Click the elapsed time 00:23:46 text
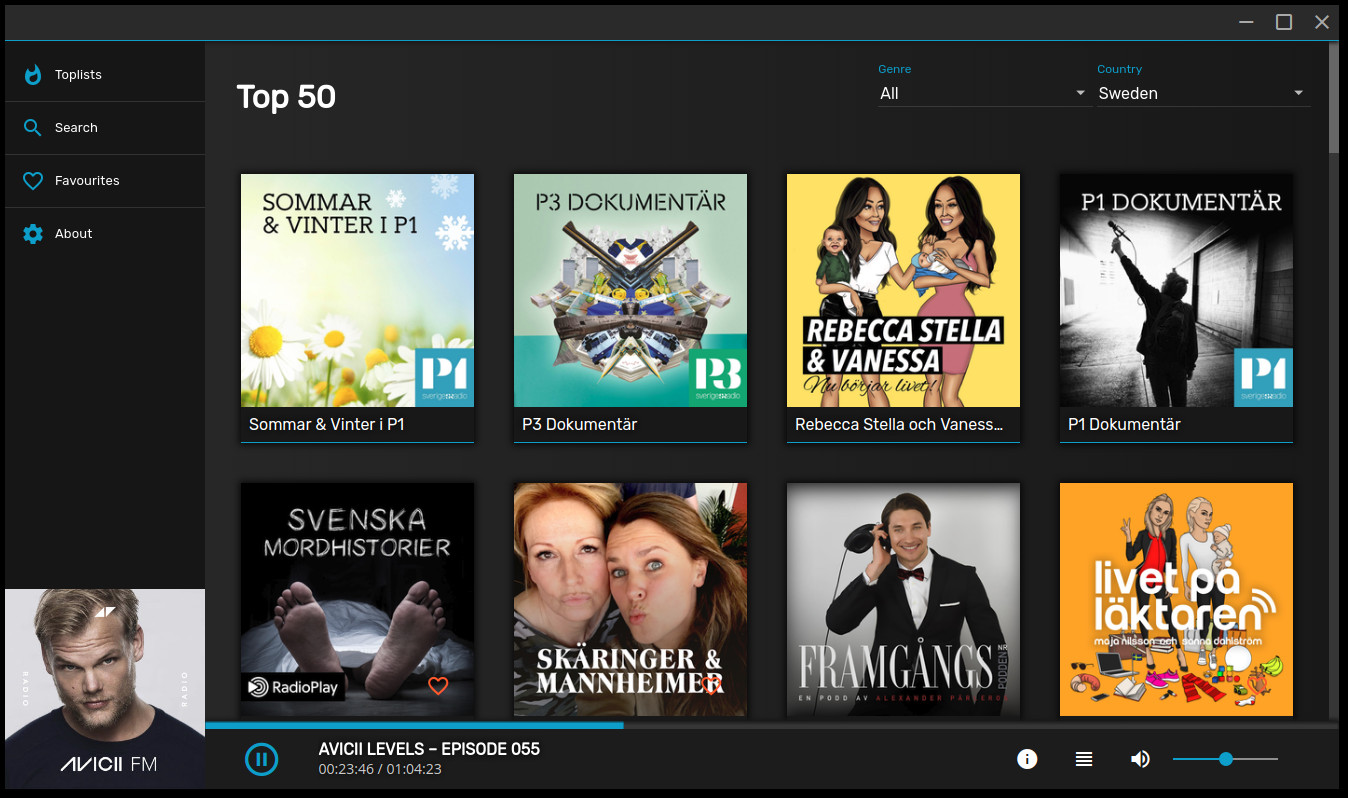This screenshot has height=798, width=1348. click(x=346, y=769)
